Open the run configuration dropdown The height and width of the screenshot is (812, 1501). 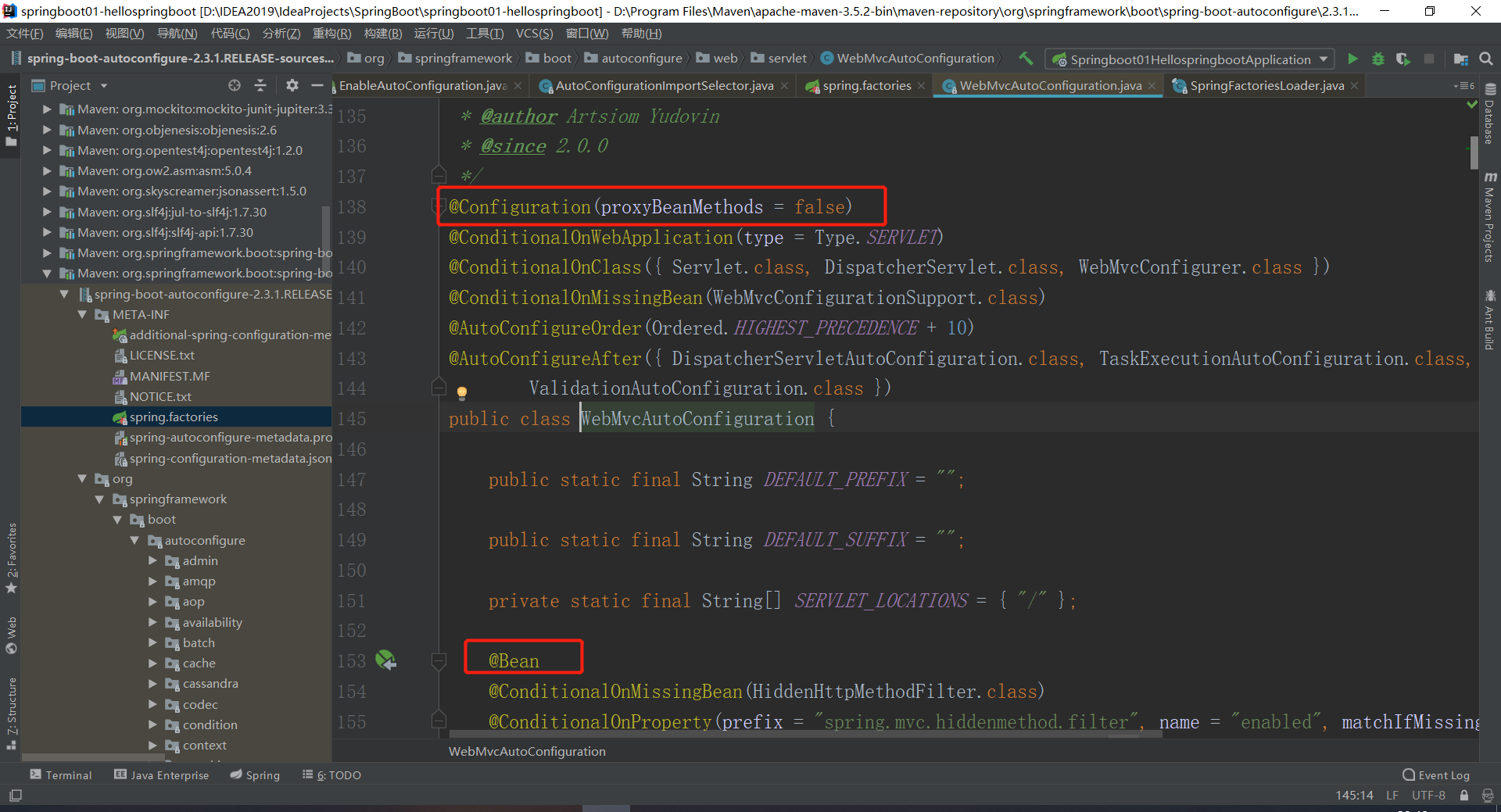click(1324, 59)
